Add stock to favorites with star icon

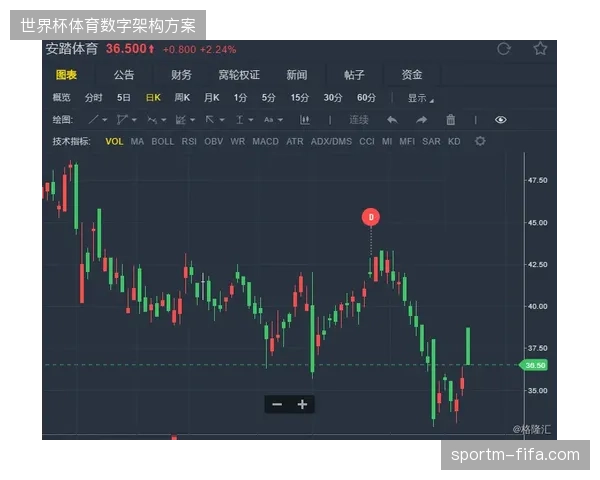click(x=540, y=49)
